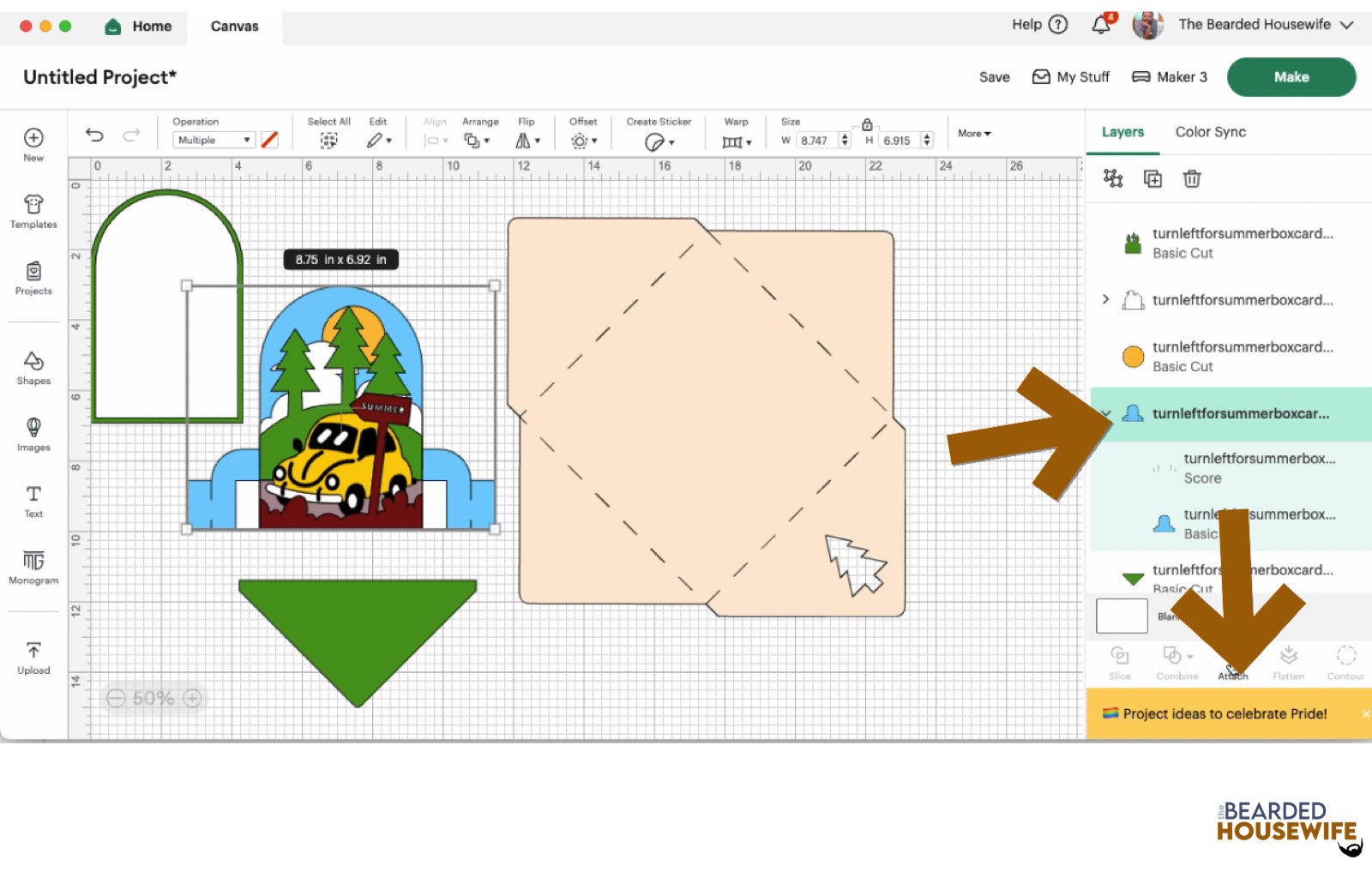Select the green triangle Basic Cut layer
Image resolution: width=1372 pixels, height=872 pixels.
pyautogui.click(x=1231, y=579)
